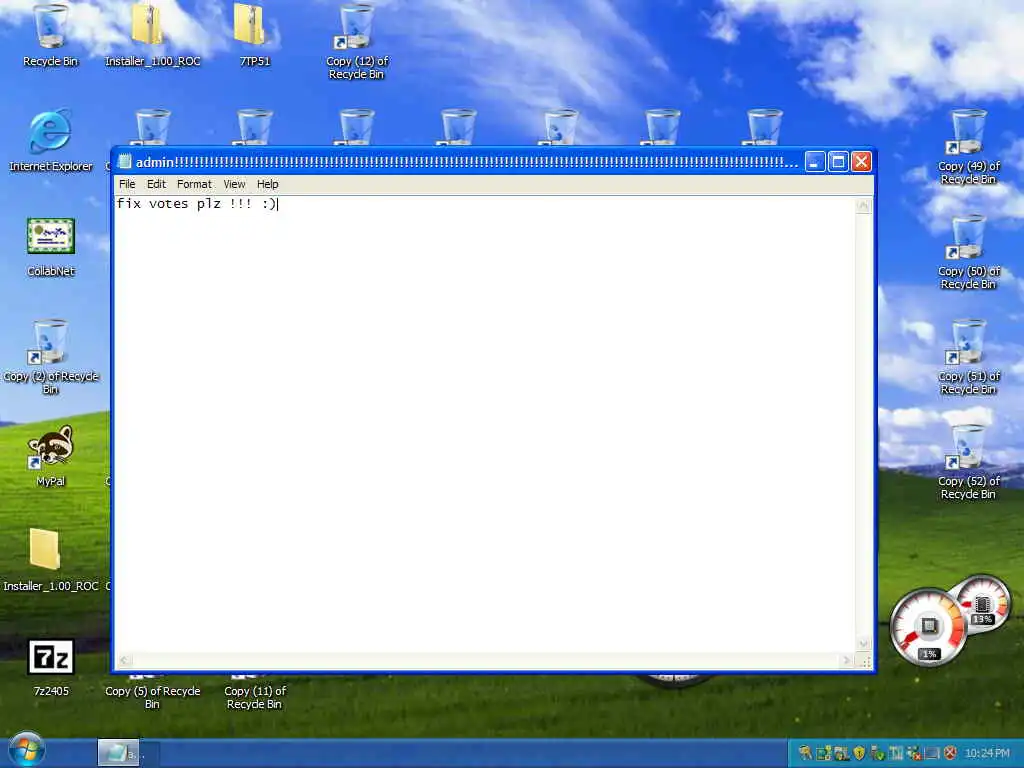Image resolution: width=1024 pixels, height=768 pixels.
Task: Click the vertical scrollbar down arrow
Action: coord(863,643)
